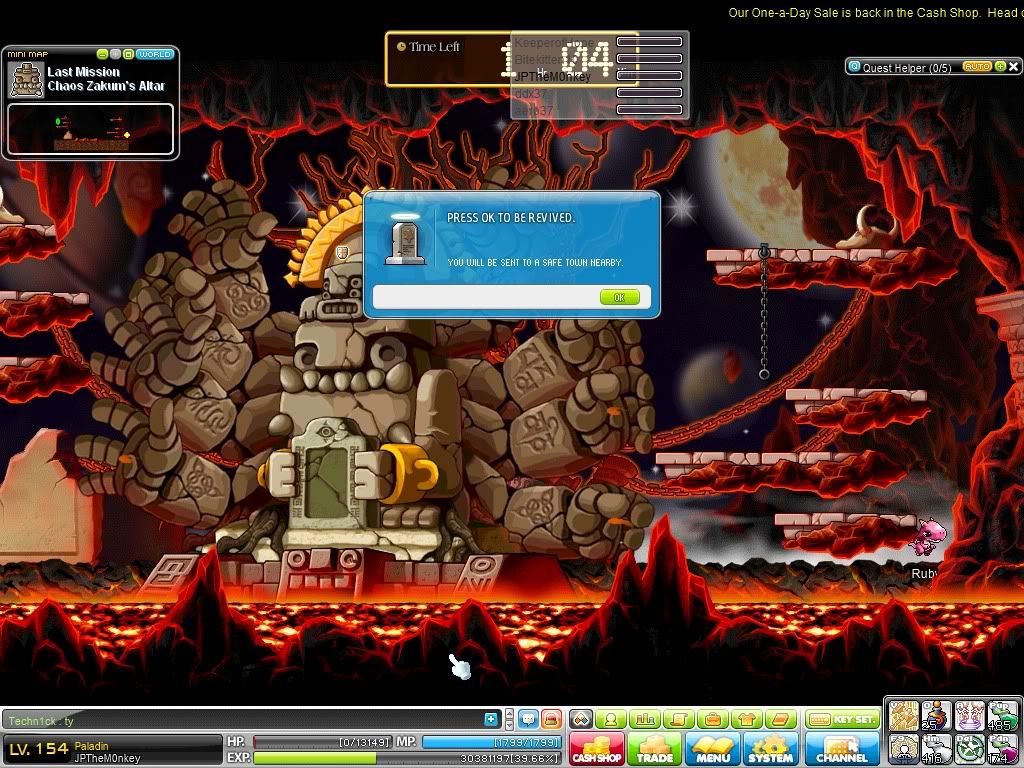Click the green EXP progress bar
Image resolution: width=1024 pixels, height=768 pixels.
coord(407,758)
